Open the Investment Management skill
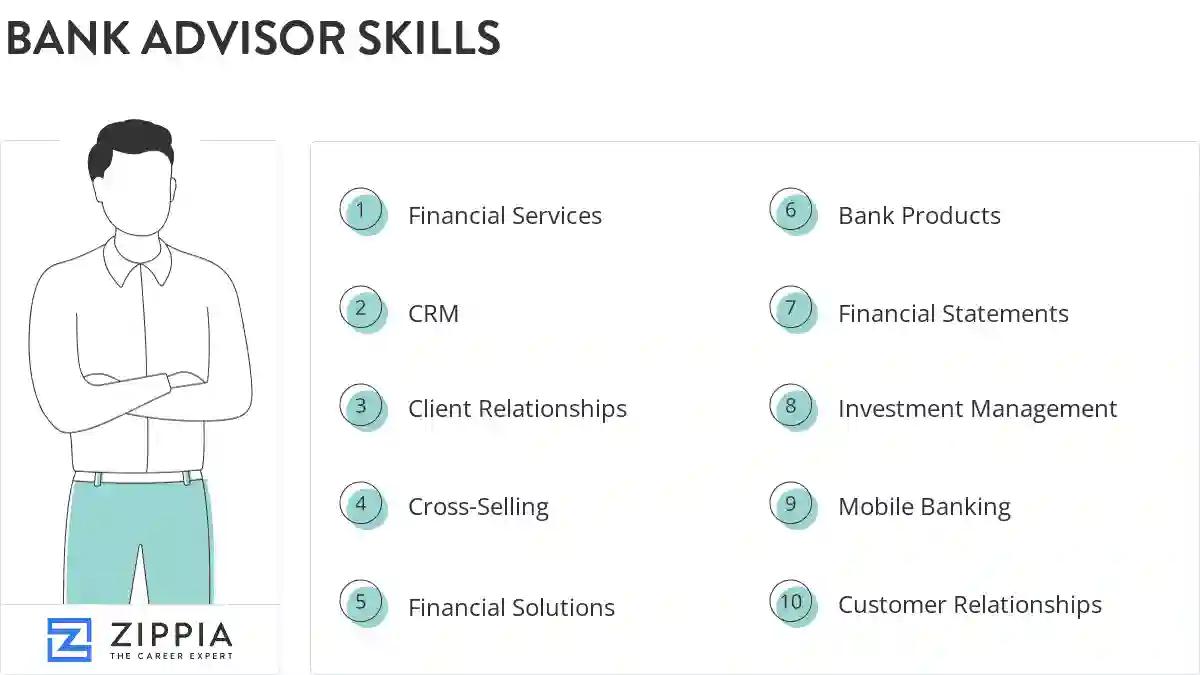The image size is (1200, 675). coord(977,409)
